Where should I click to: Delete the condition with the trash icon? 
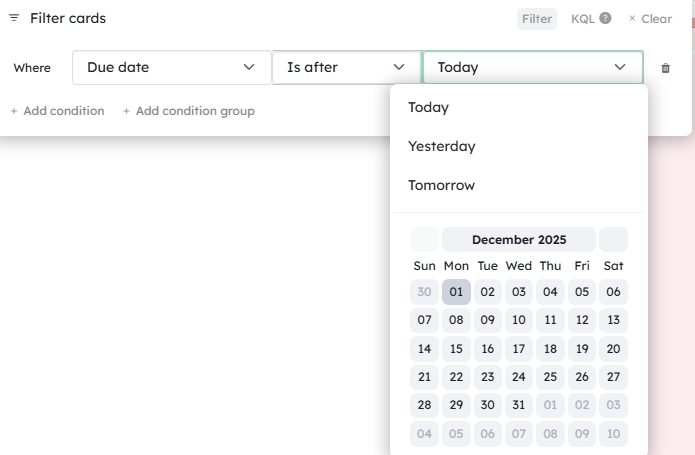pyautogui.click(x=666, y=68)
